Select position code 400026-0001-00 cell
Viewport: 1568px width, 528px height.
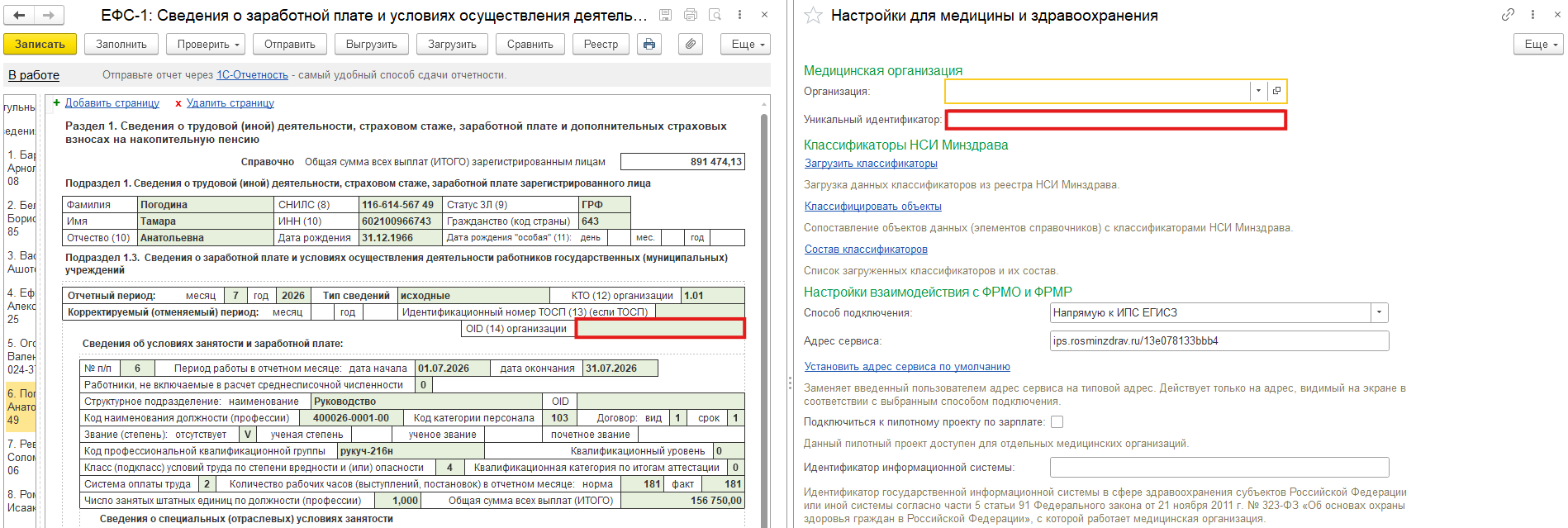point(350,418)
